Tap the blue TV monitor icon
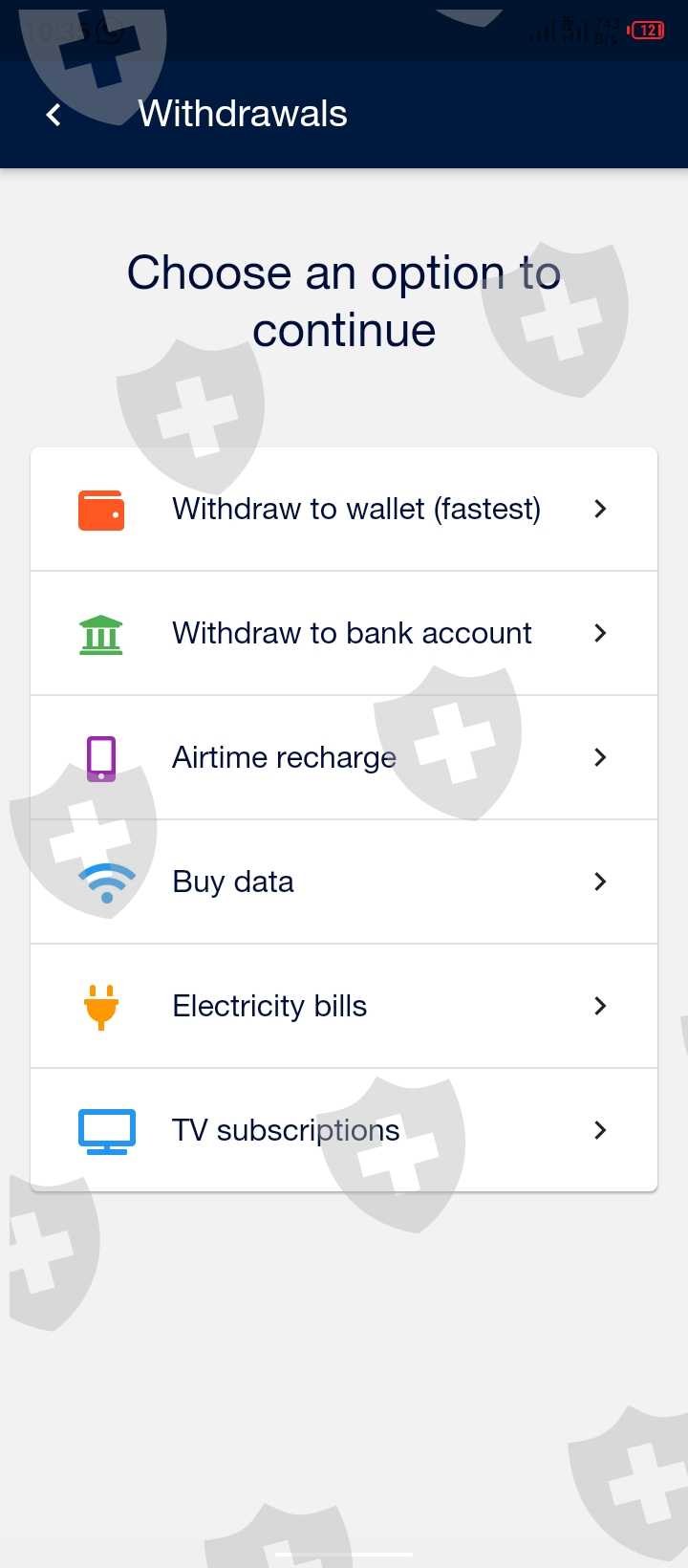 (106, 1131)
